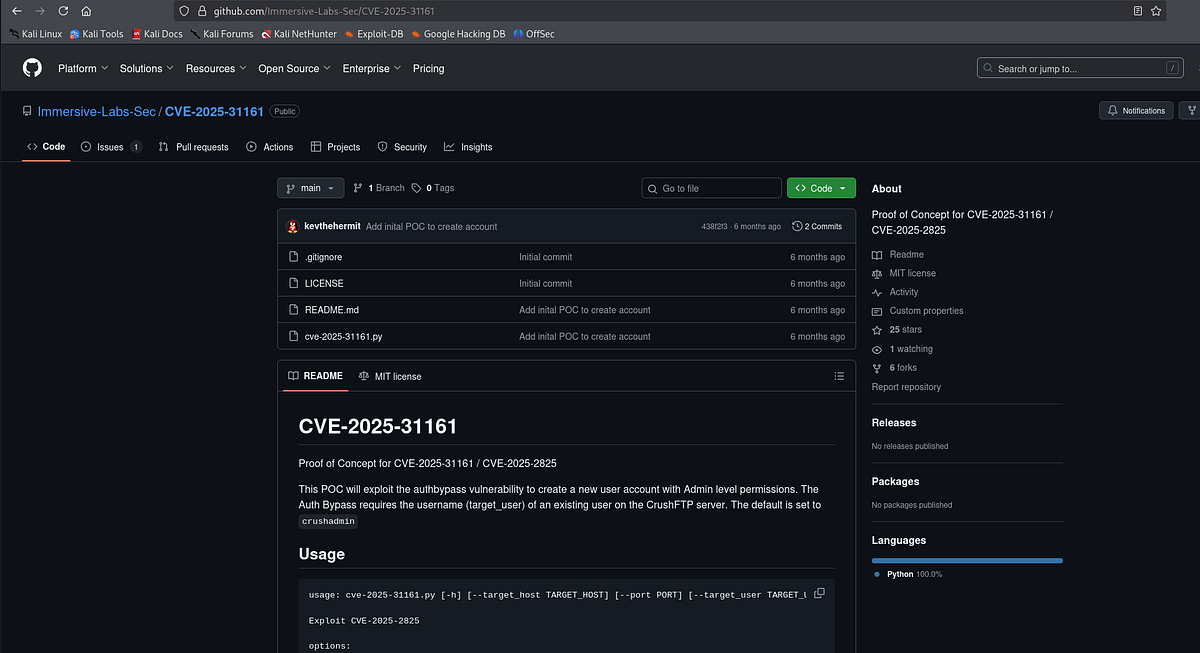Screen dimensions: 1200x653
Task: Open the cve-2025-31161.py file
Action: [343, 336]
